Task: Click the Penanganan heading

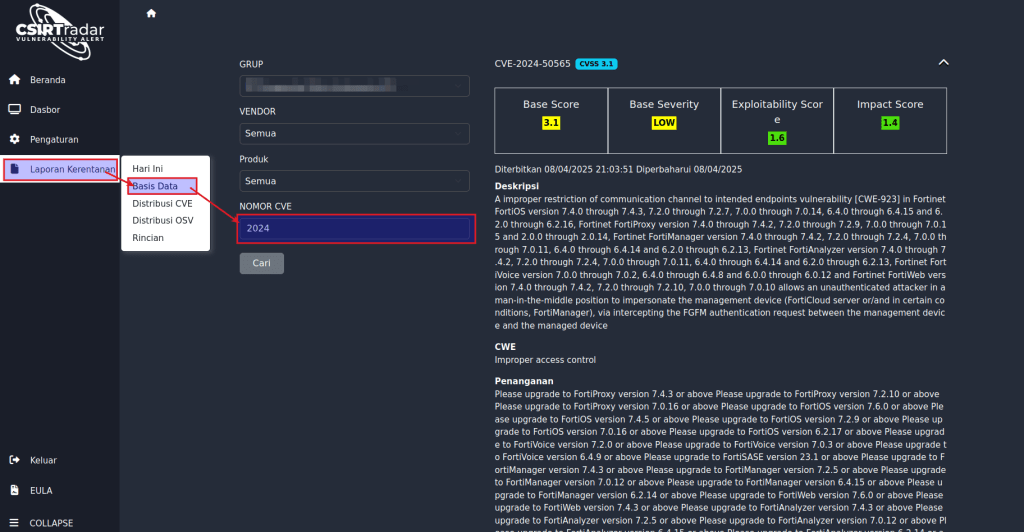Action: 524,381
